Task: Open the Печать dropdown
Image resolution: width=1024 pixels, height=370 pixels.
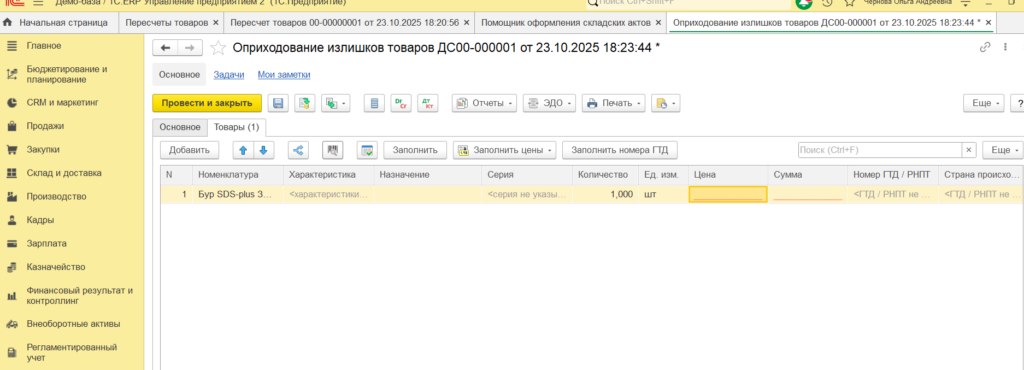Action: pos(613,103)
